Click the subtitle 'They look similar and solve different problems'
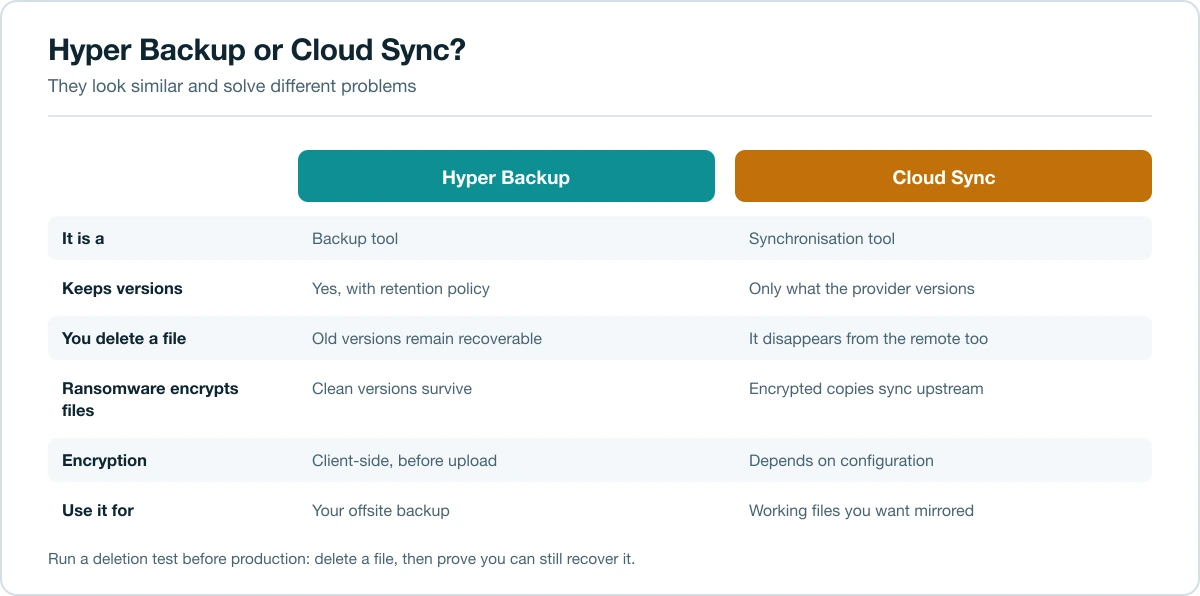Viewport: 1200px width, 596px height. pyautogui.click(x=232, y=86)
